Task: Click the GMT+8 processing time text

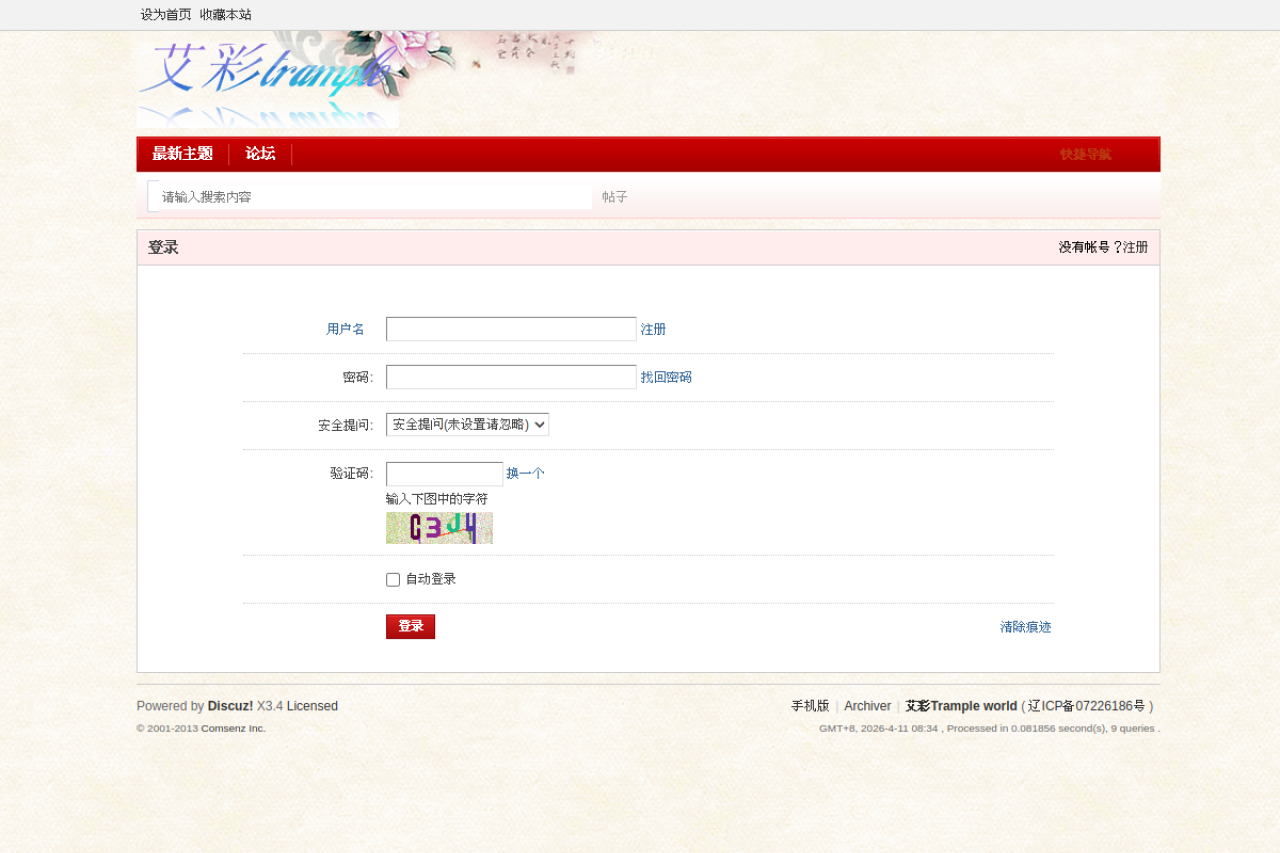Action: click(x=989, y=728)
